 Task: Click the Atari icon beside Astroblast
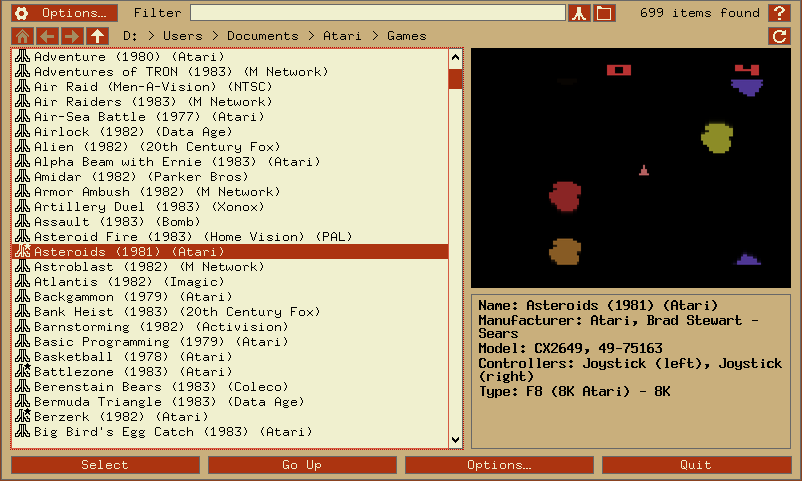click(23, 267)
